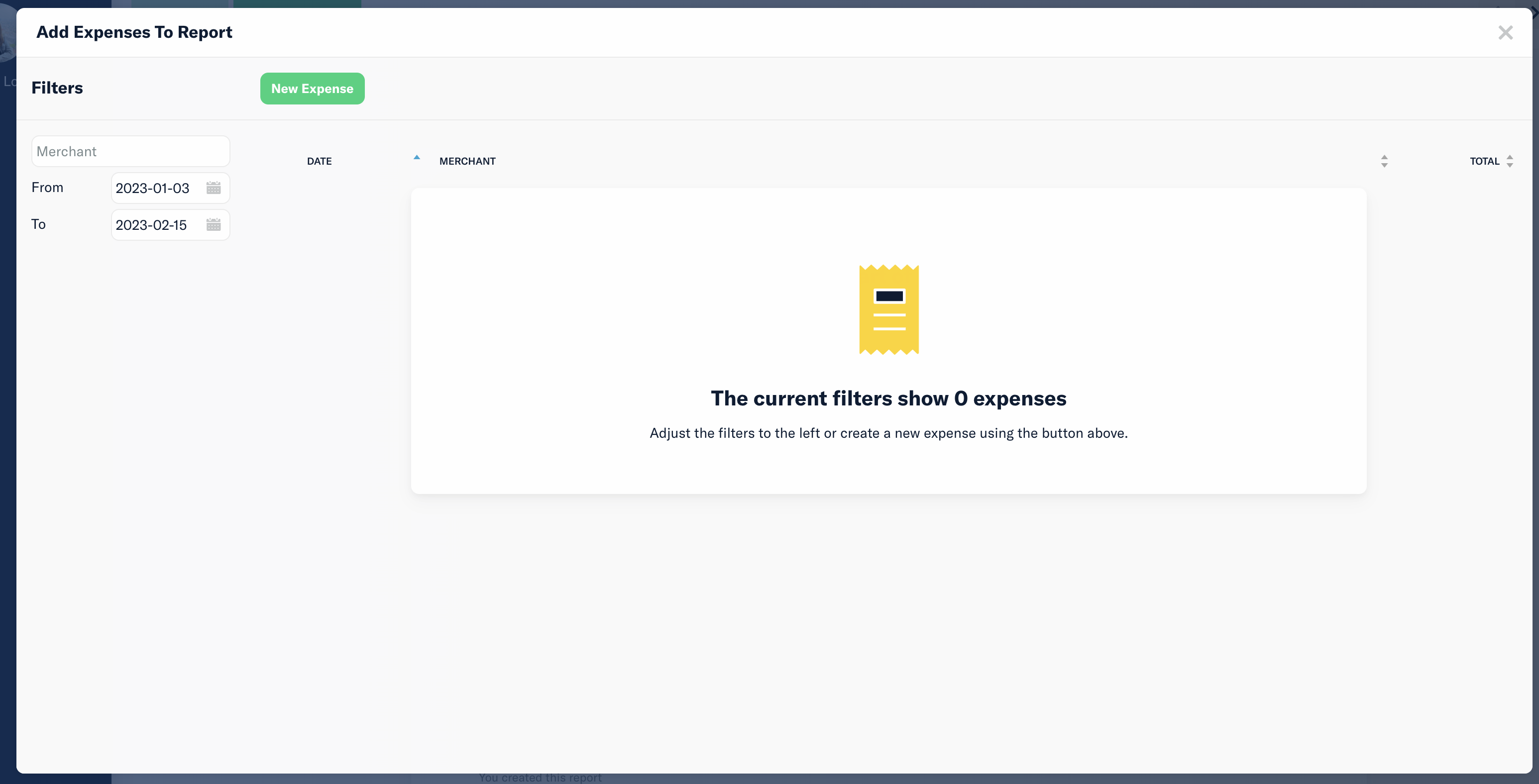Sort by the MERCHANT column header
The height and width of the screenshot is (784, 1539).
click(467, 161)
